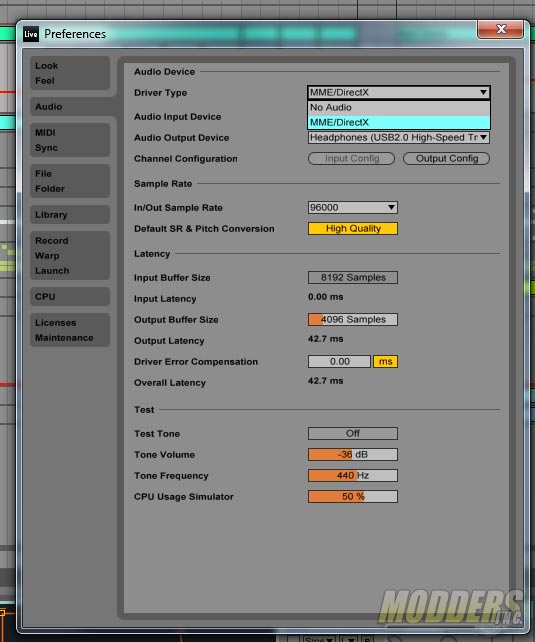
Task: Click the 0.00 ms Input Latency value
Action: [325, 297]
